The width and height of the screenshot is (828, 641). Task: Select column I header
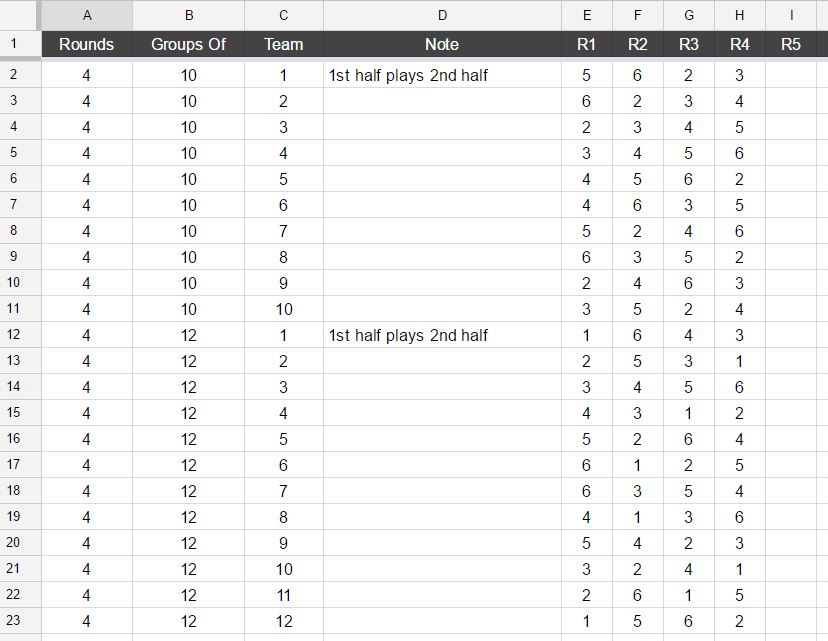(791, 15)
